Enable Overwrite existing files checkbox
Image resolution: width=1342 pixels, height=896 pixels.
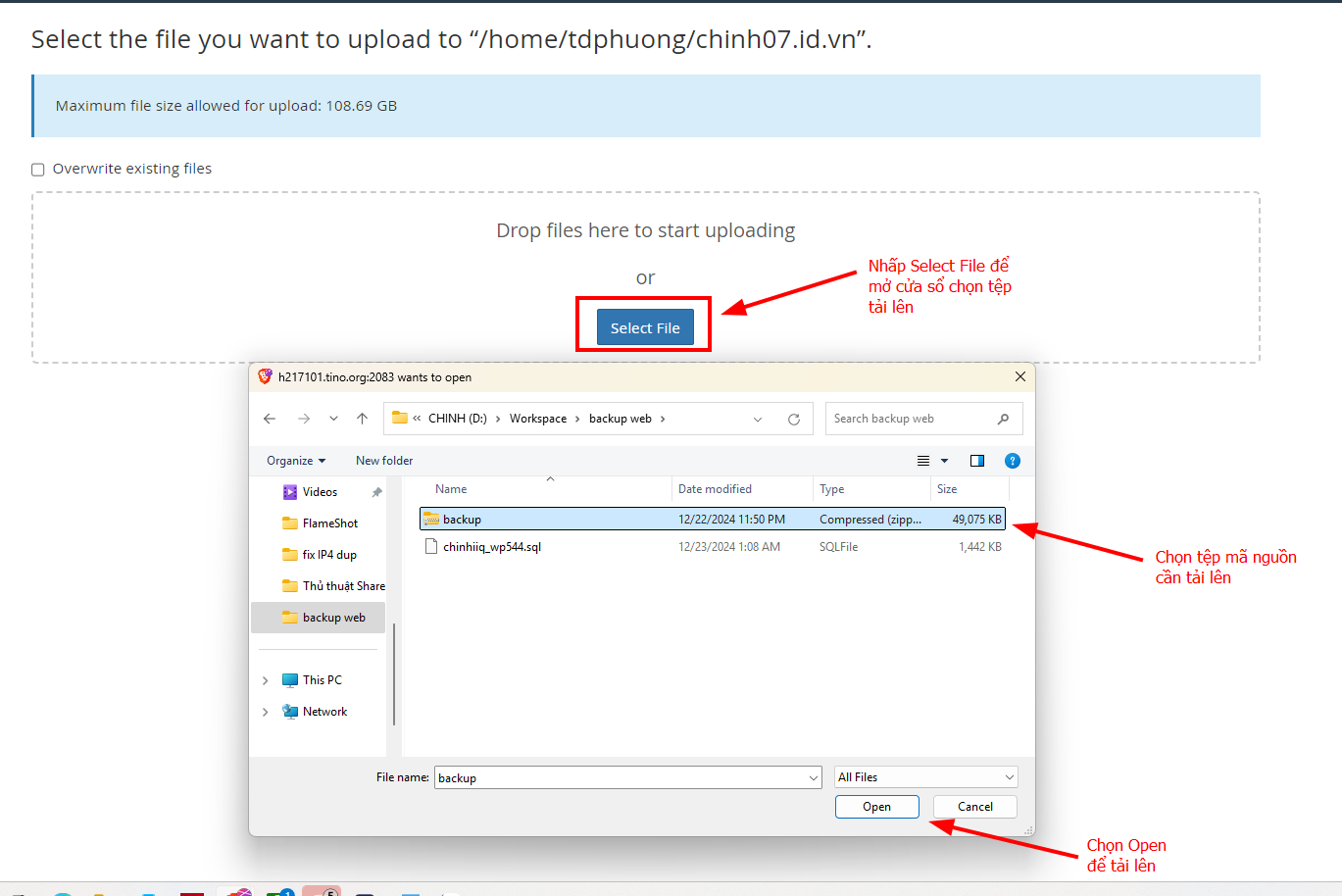tap(38, 169)
